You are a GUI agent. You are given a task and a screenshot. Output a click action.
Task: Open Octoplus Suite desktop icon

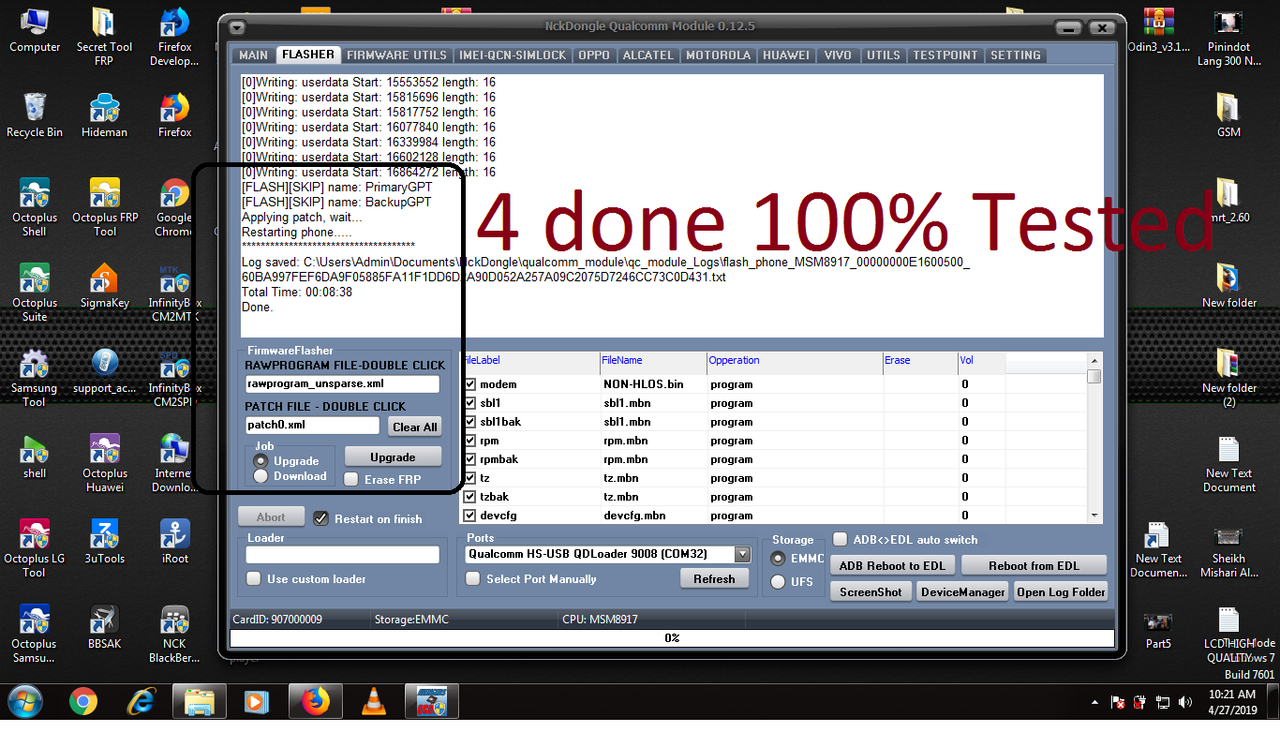coord(35,292)
